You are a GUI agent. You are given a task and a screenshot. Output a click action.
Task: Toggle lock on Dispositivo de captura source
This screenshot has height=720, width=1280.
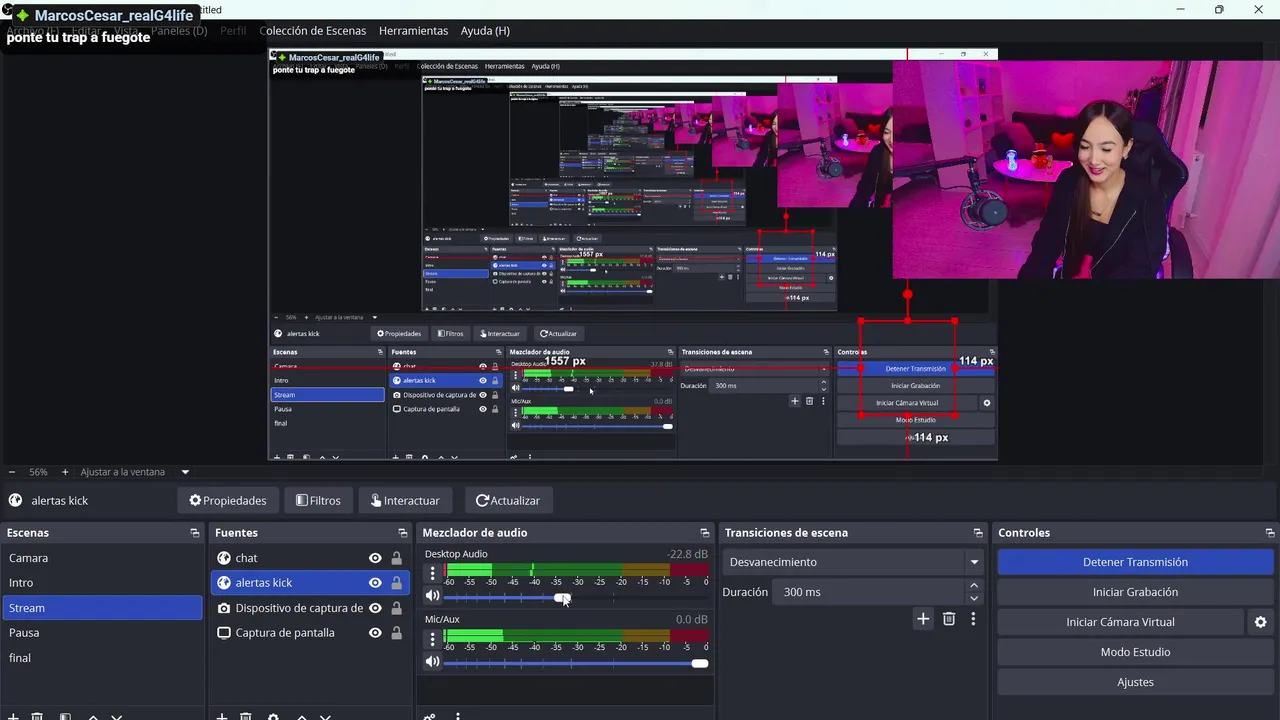click(x=396, y=608)
